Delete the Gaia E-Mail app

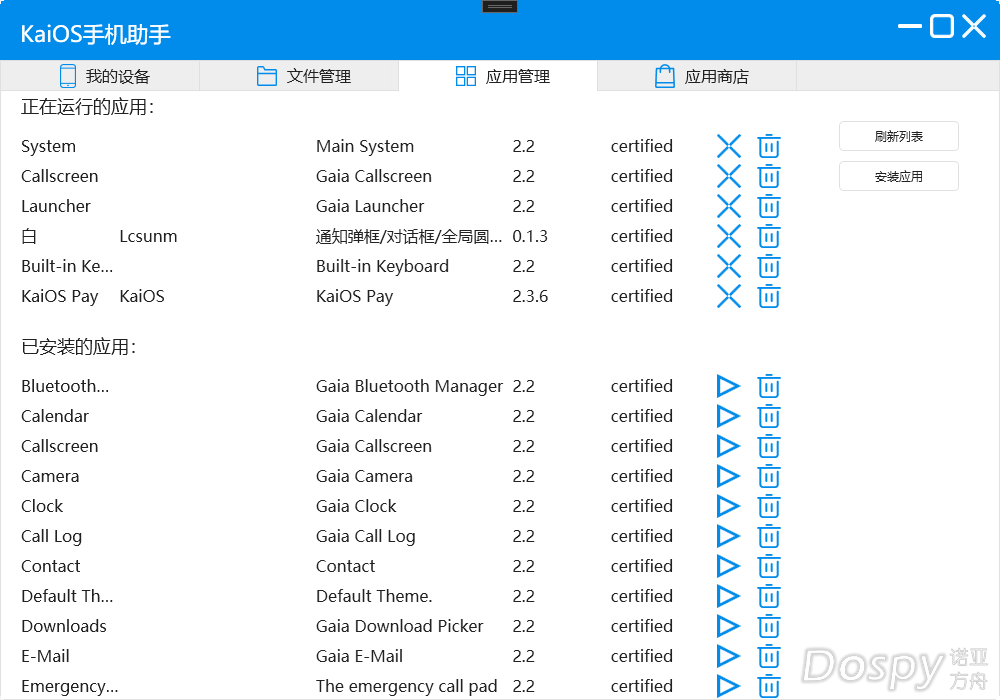(769, 656)
